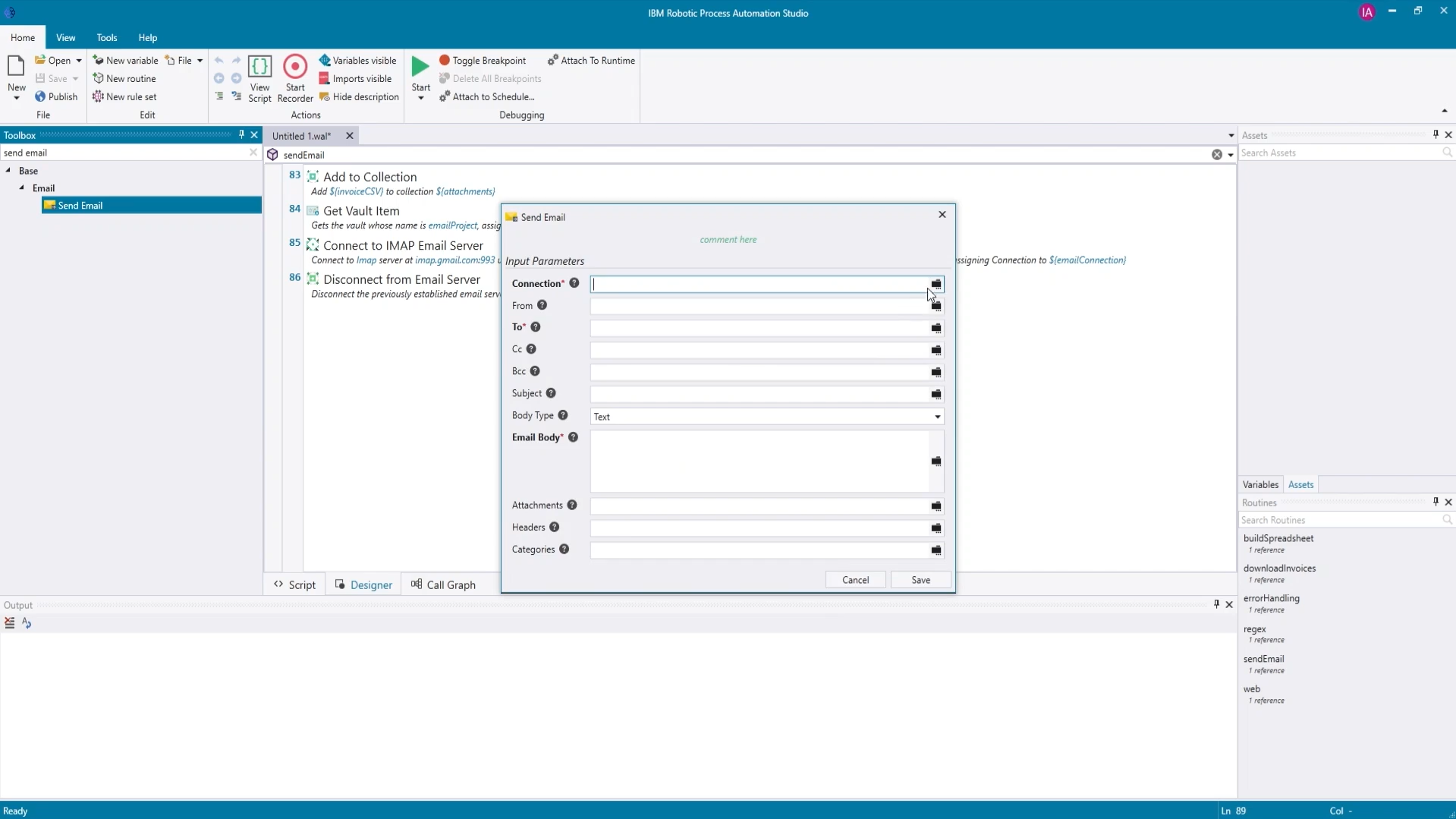Viewport: 1456px width, 819px height.
Task: Clear the toolbox search text
Action: (x=253, y=153)
